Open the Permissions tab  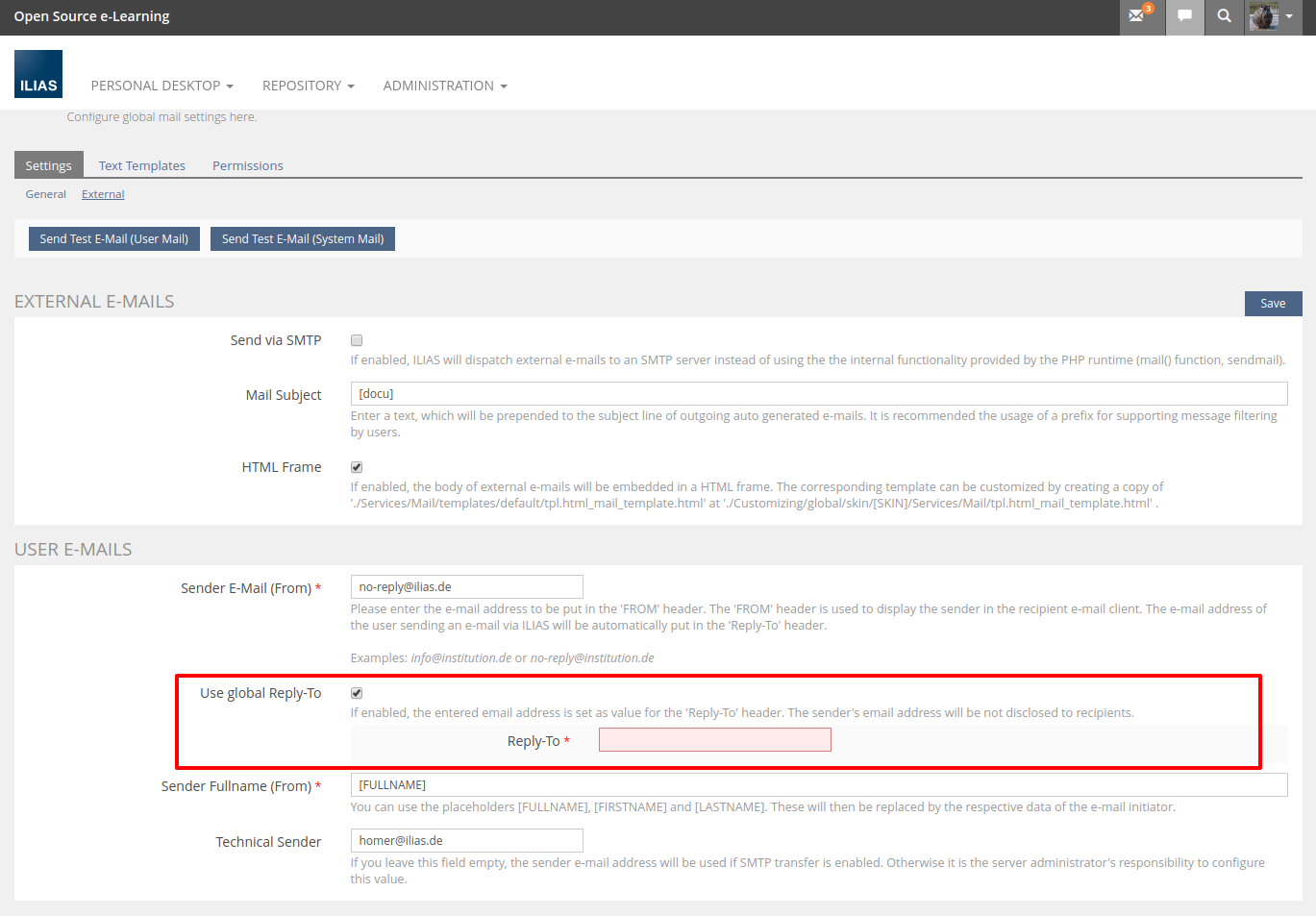248,165
